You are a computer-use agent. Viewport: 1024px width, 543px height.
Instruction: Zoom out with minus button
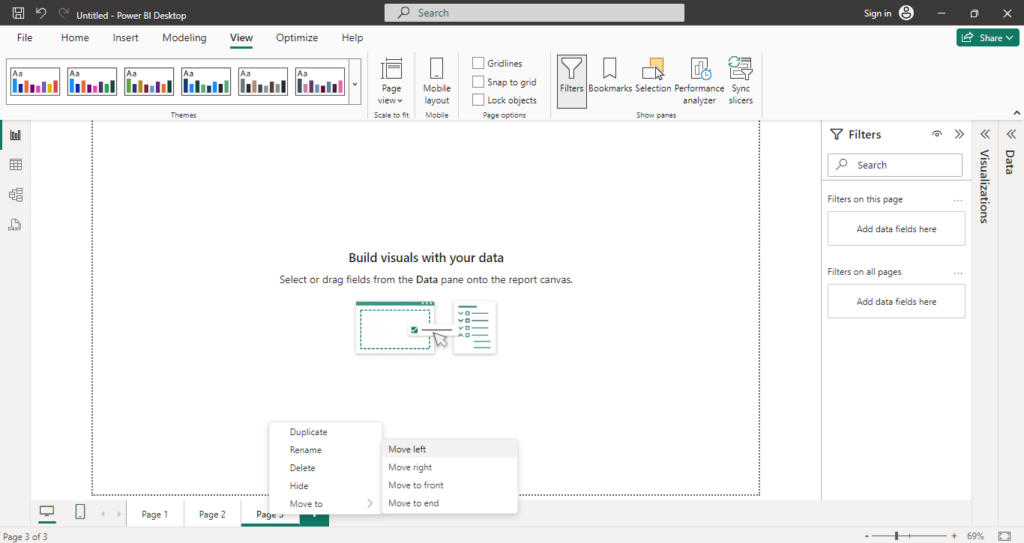pos(867,536)
